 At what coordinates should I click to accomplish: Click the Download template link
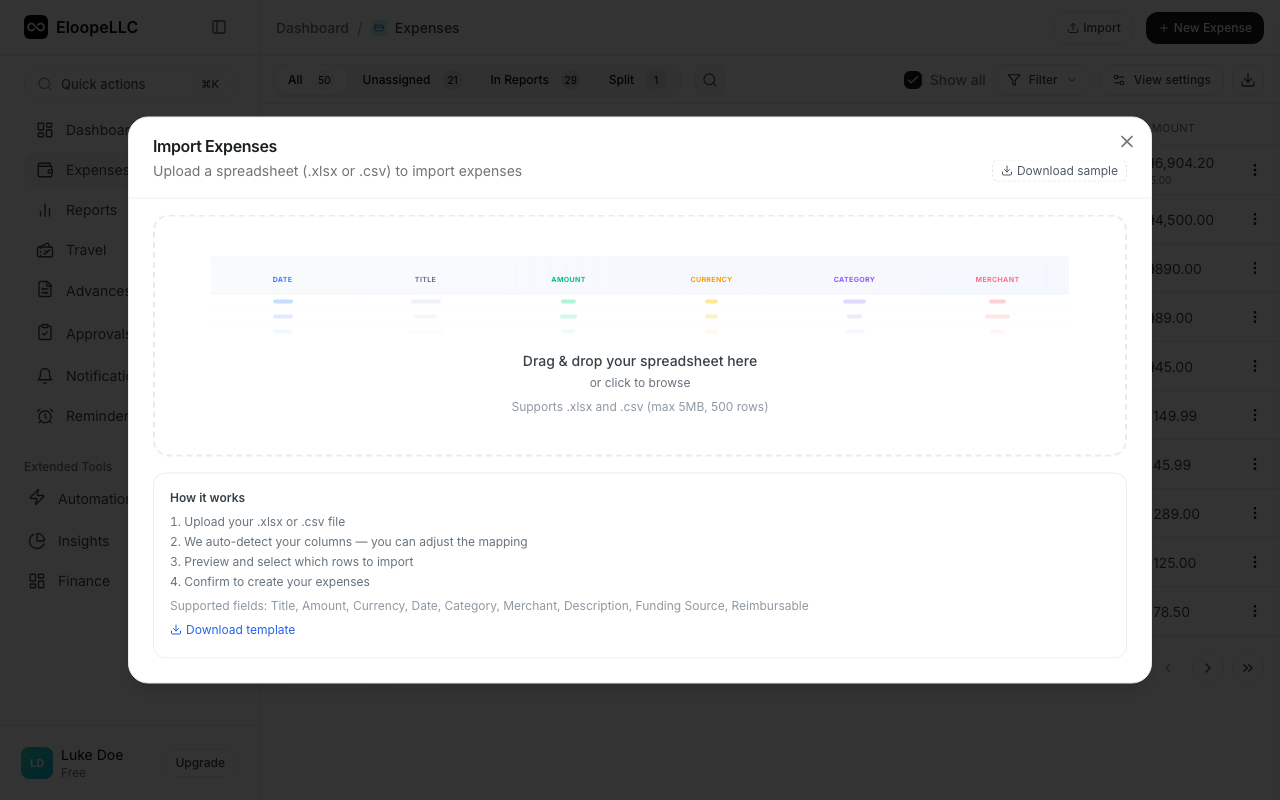(x=232, y=630)
